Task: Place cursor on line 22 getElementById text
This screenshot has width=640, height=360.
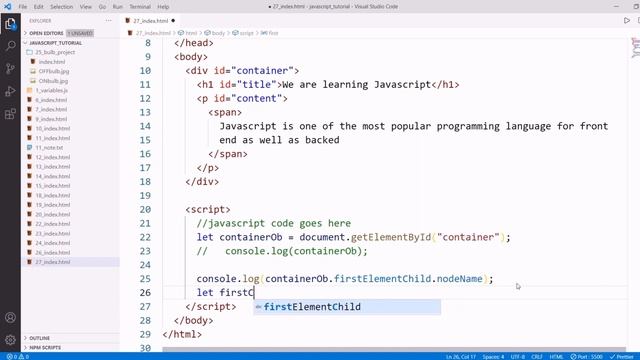Action: [391, 237]
